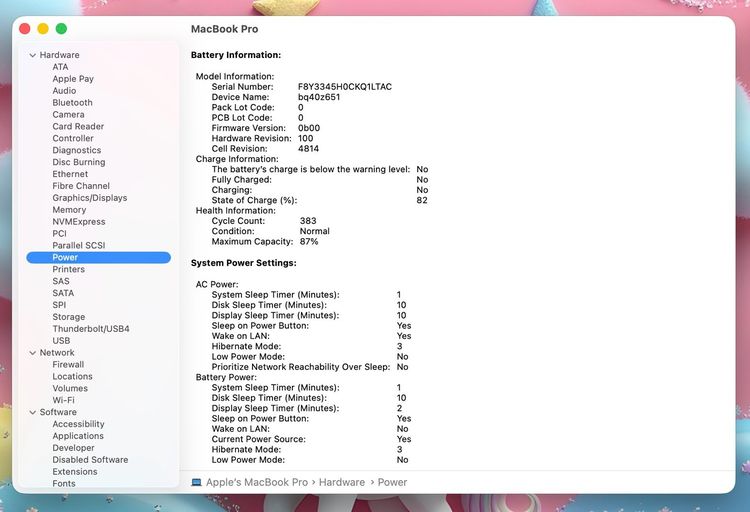This screenshot has width=750, height=512.
Task: Select Disc Burning in the sidebar
Action: point(79,162)
